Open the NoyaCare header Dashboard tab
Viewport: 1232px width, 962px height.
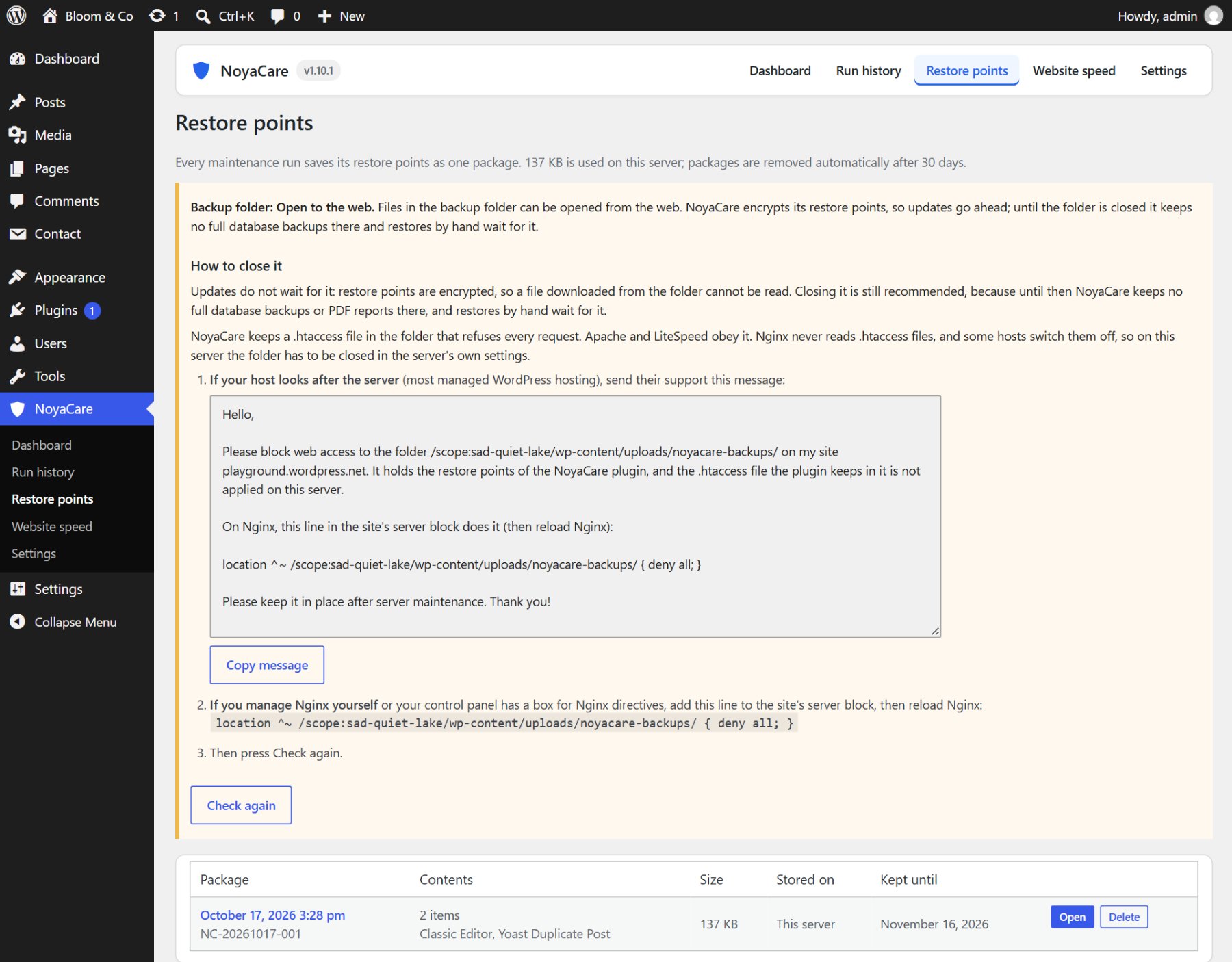tap(780, 70)
